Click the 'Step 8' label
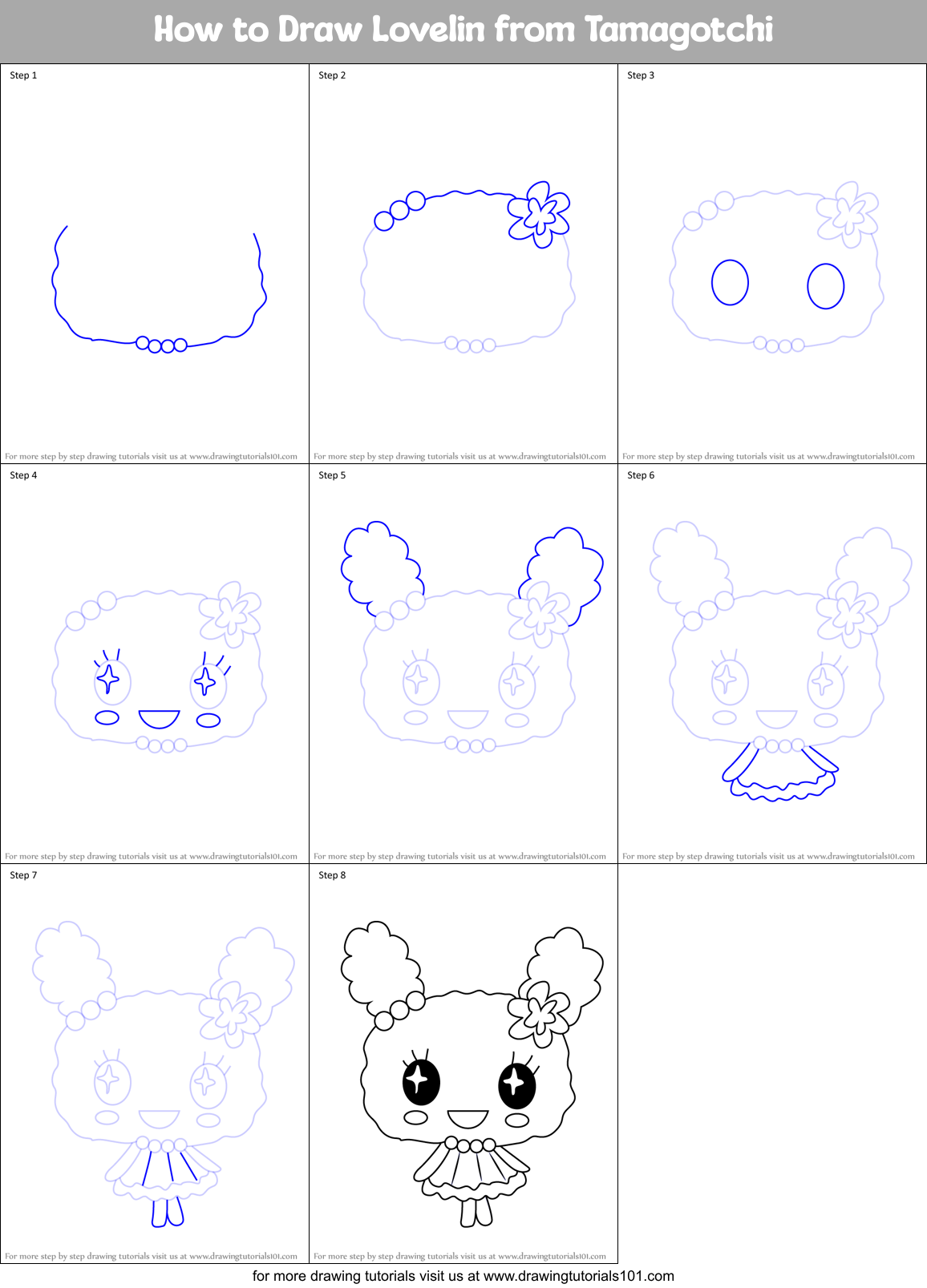Viewport: 927px width, 1288px height. (332, 875)
